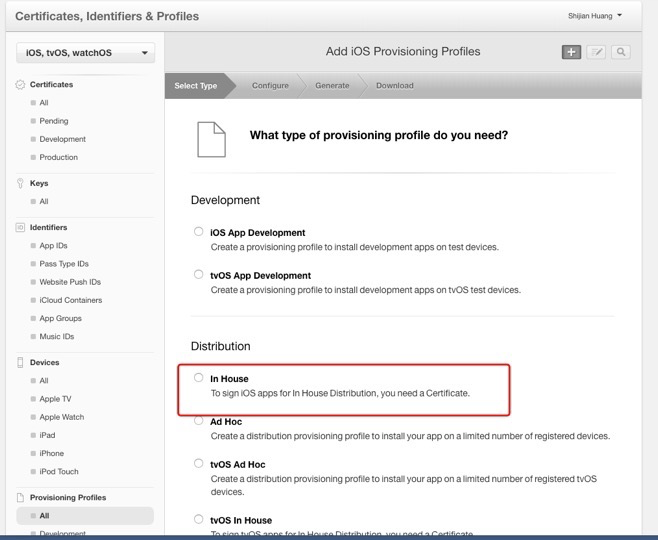Click the Provisioning Profiles document icon
This screenshot has width=658, height=540.
[21, 497]
